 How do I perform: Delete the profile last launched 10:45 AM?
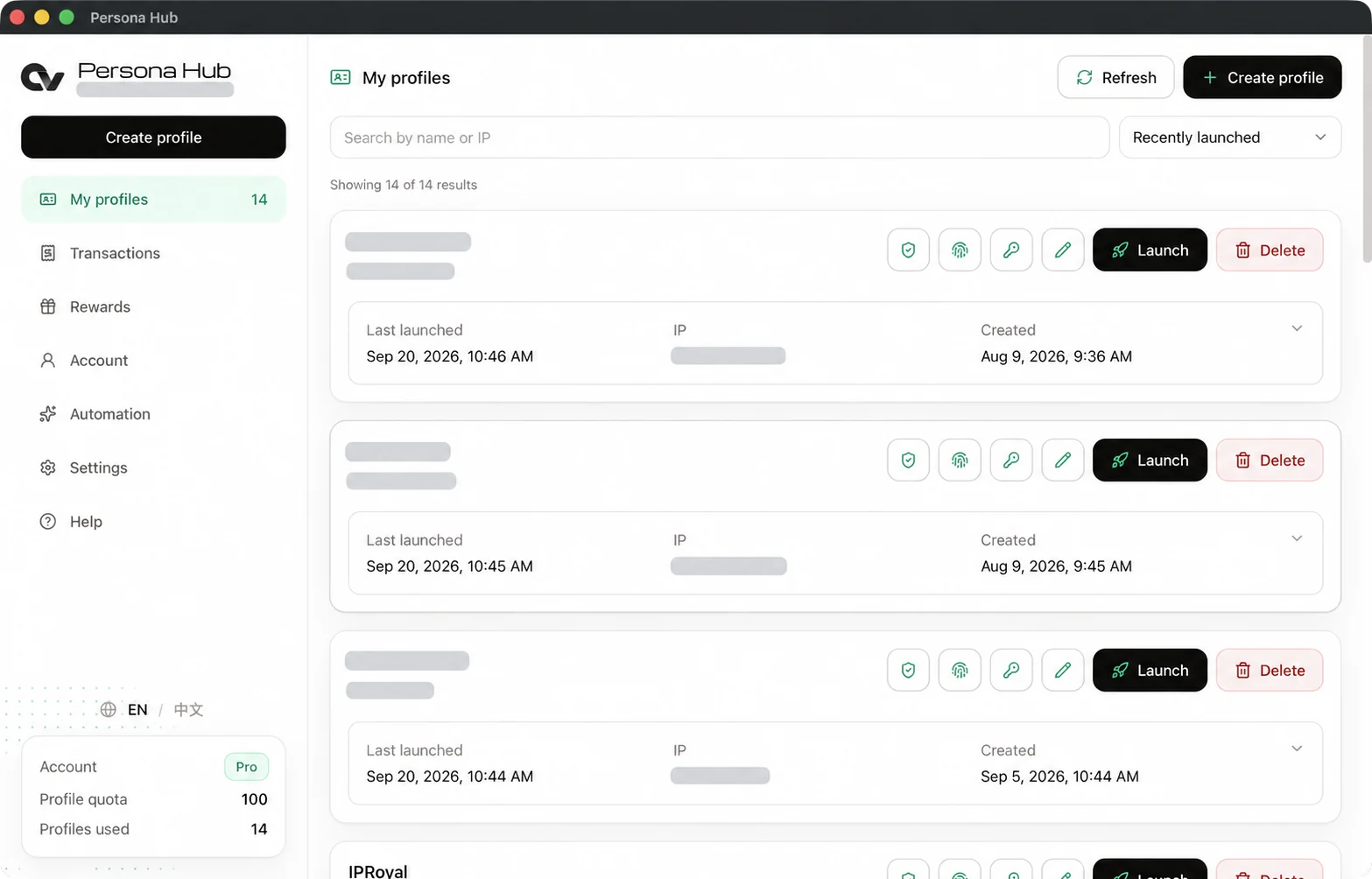click(1270, 460)
